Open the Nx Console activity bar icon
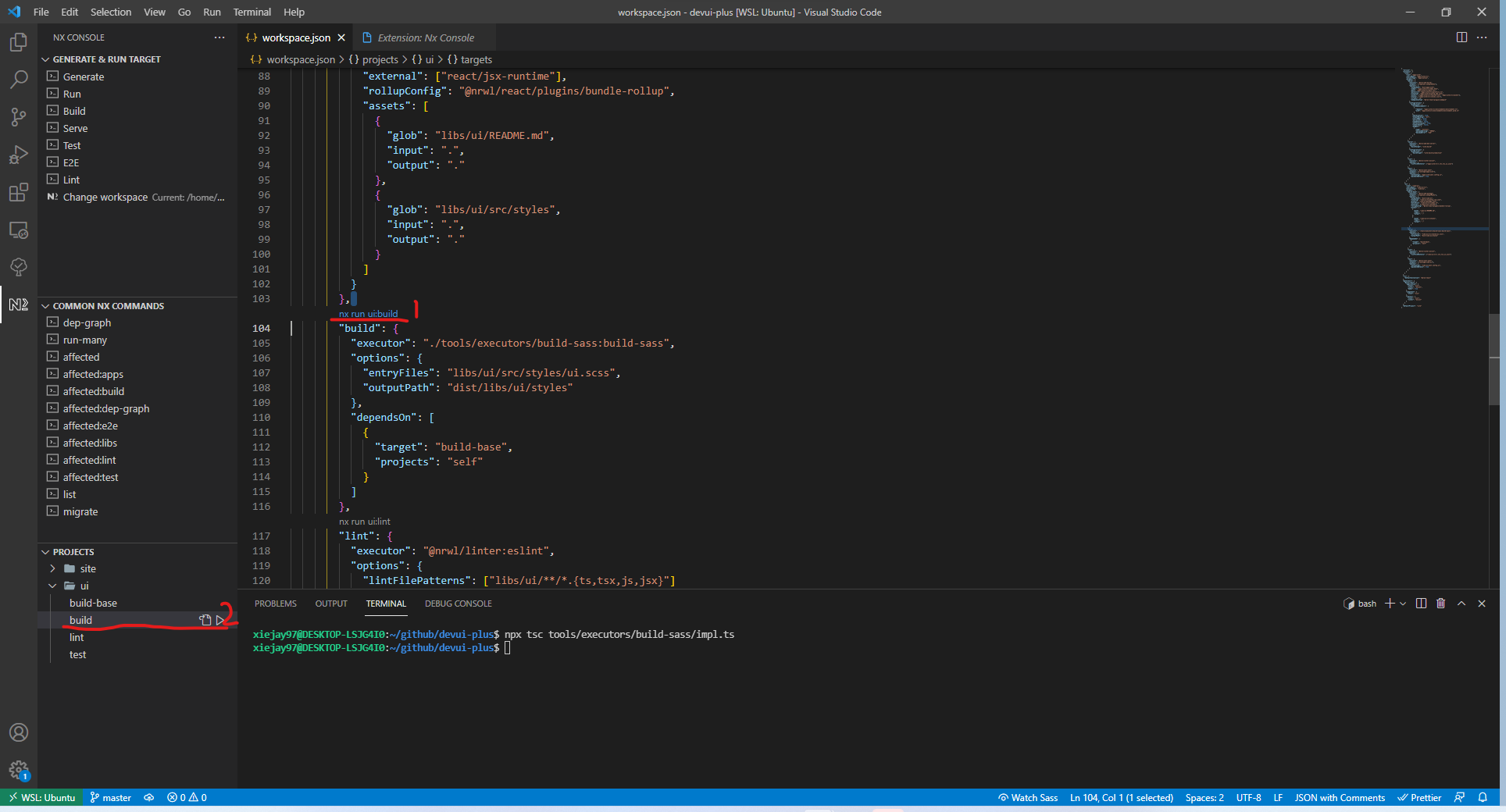The height and width of the screenshot is (812, 1506). 19,304
